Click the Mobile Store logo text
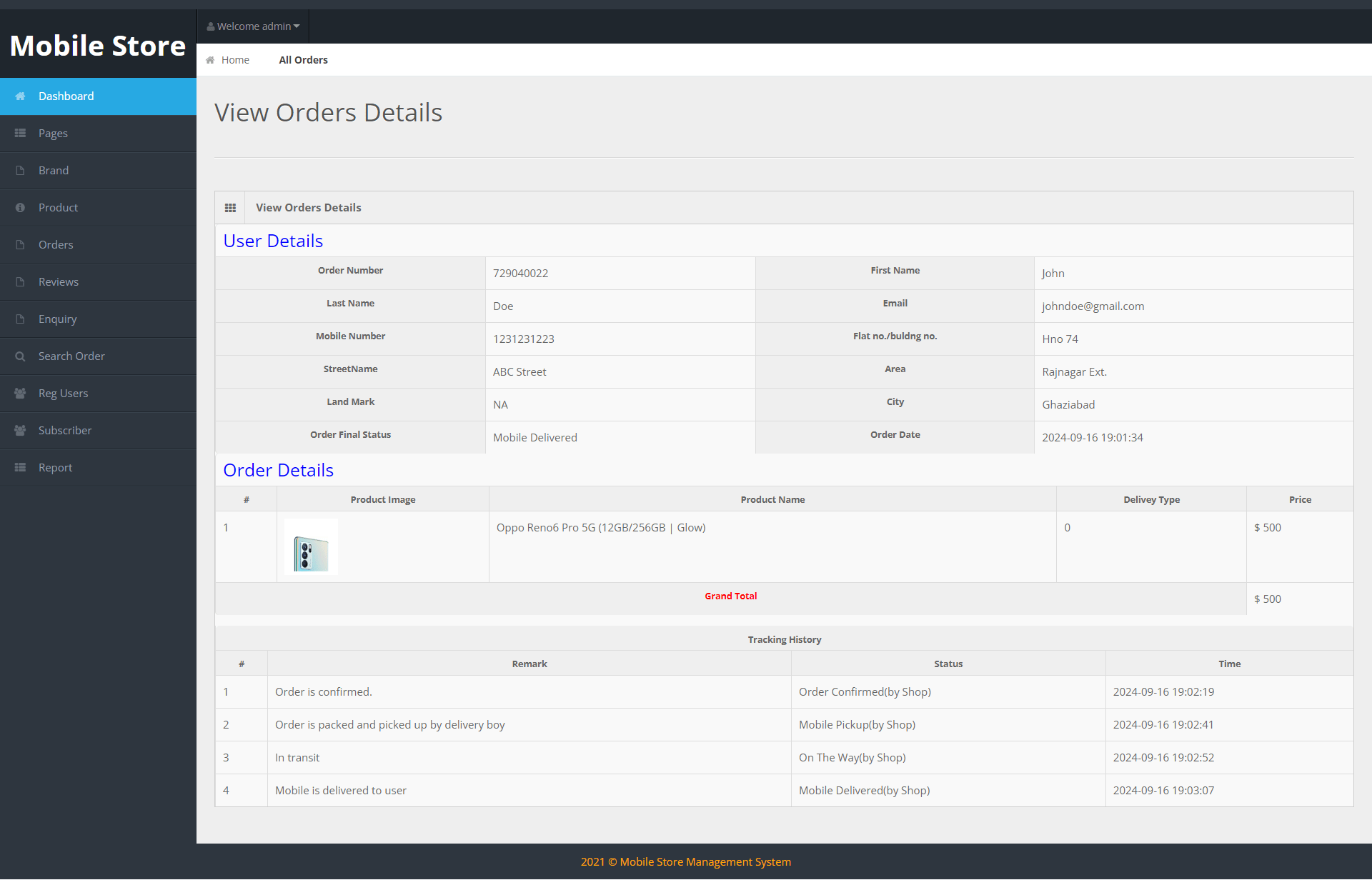1372x880 pixels. (x=98, y=46)
